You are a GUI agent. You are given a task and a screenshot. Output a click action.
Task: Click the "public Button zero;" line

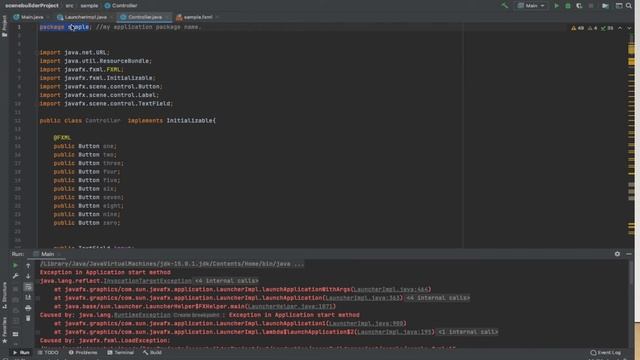pyautogui.click(x=87, y=223)
